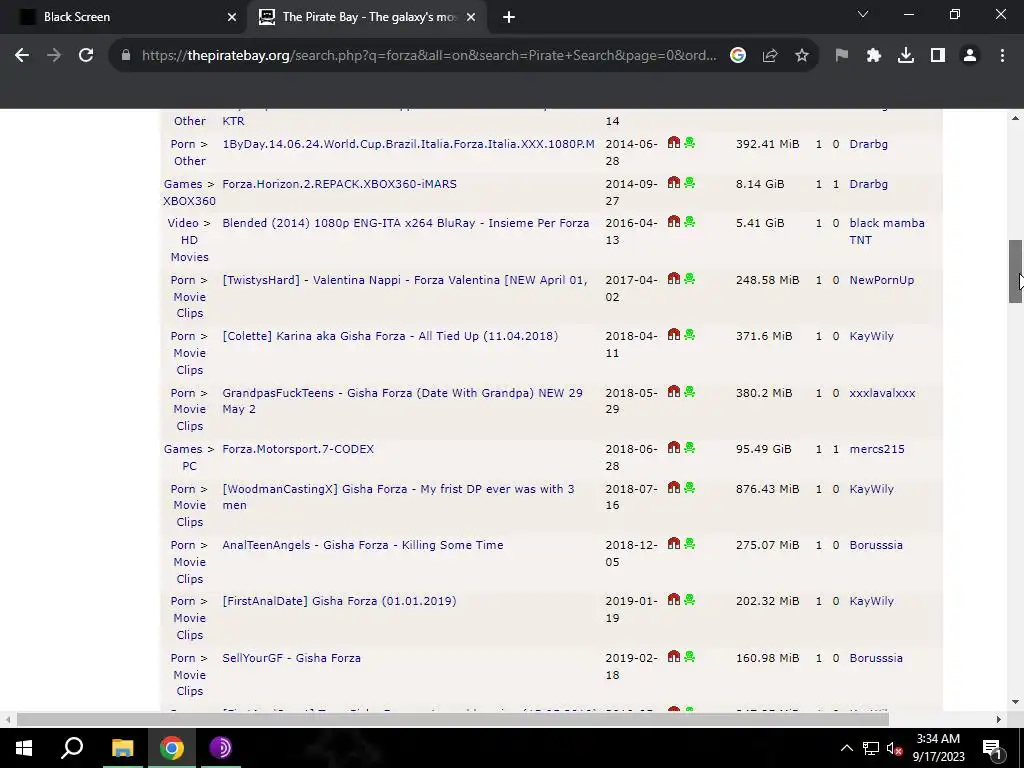
Task: Open the Blended (2014) 1080p torrent link
Action: pyautogui.click(x=406, y=223)
